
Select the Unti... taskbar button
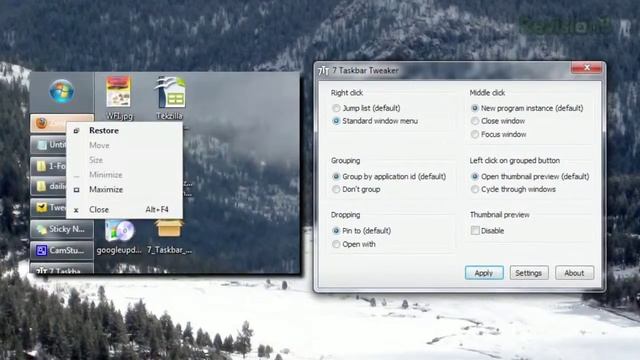click(x=49, y=145)
